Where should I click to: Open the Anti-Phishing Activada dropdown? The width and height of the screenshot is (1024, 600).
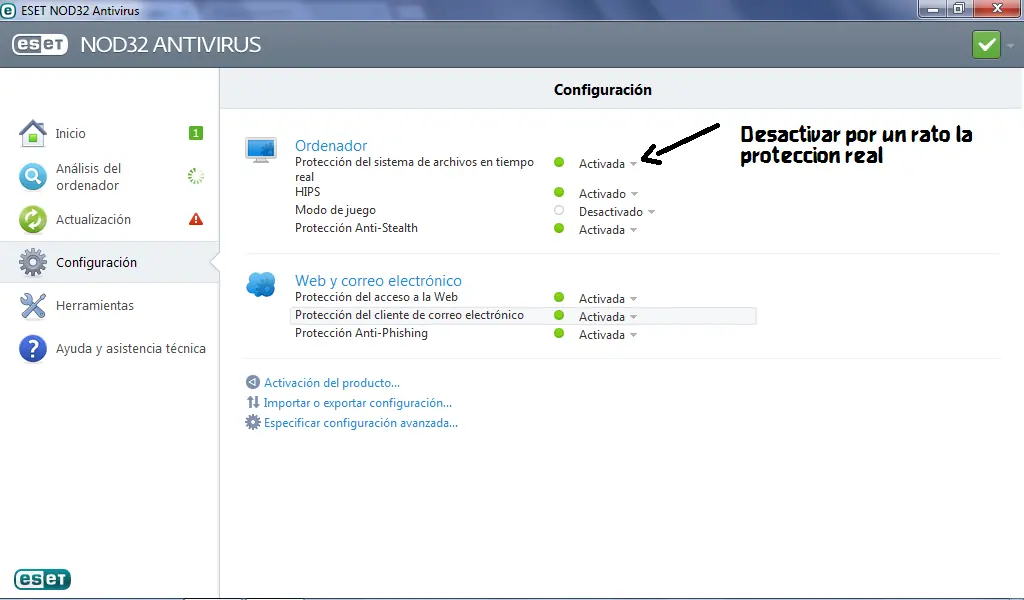(608, 335)
